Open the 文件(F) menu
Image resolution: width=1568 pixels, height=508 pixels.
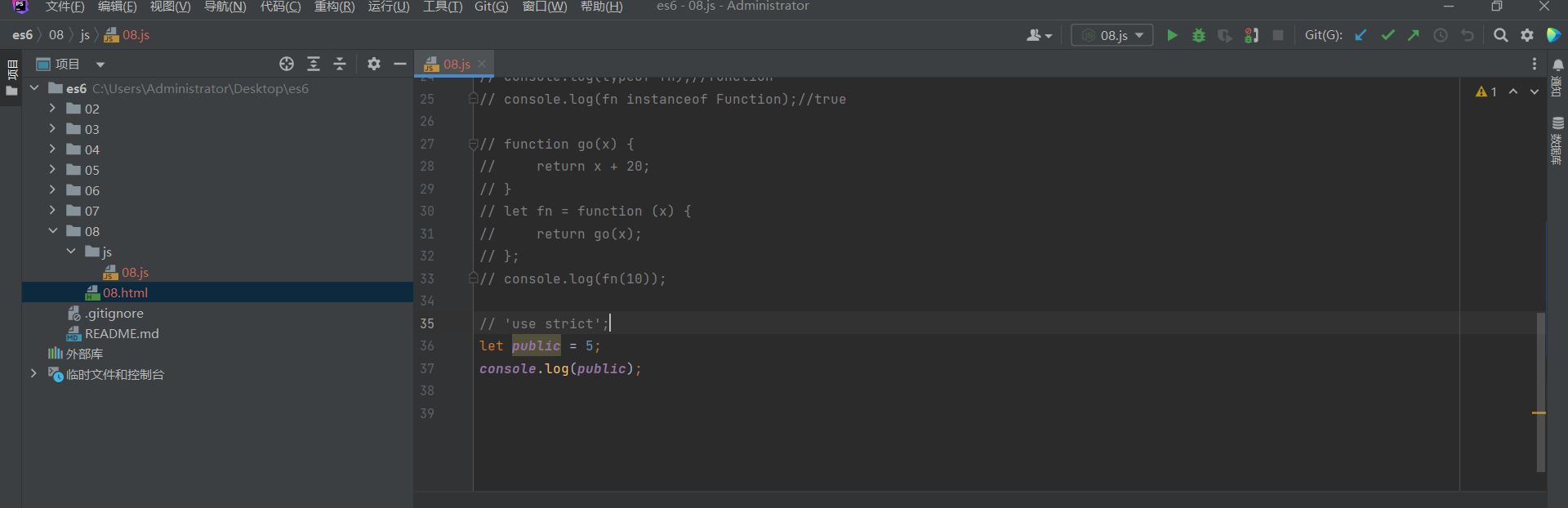(65, 7)
